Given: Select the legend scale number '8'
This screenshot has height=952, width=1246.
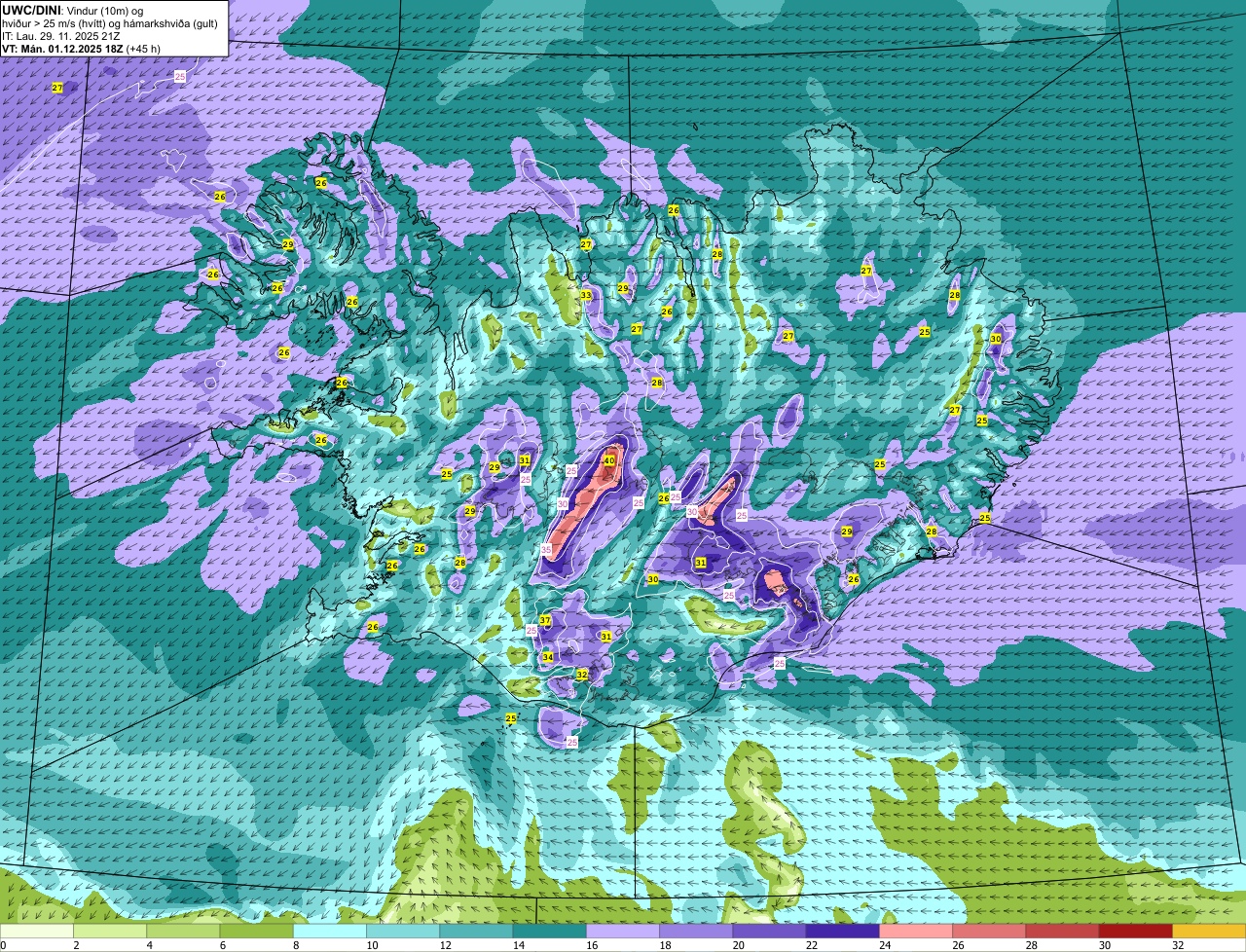Looking at the screenshot, I should (x=294, y=945).
